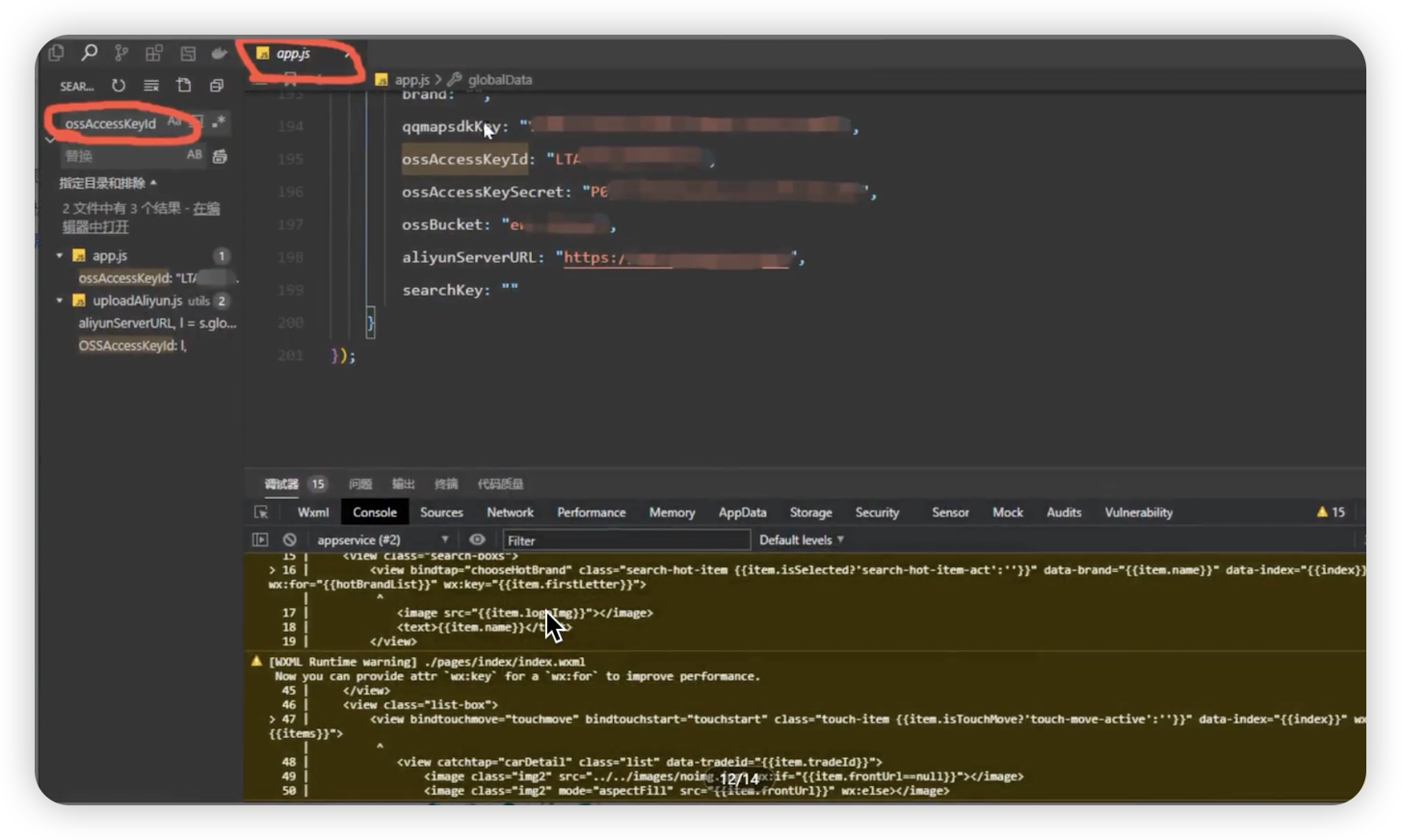The width and height of the screenshot is (1401, 840).
Task: Open the AppData devtools tab
Action: pyautogui.click(x=742, y=512)
